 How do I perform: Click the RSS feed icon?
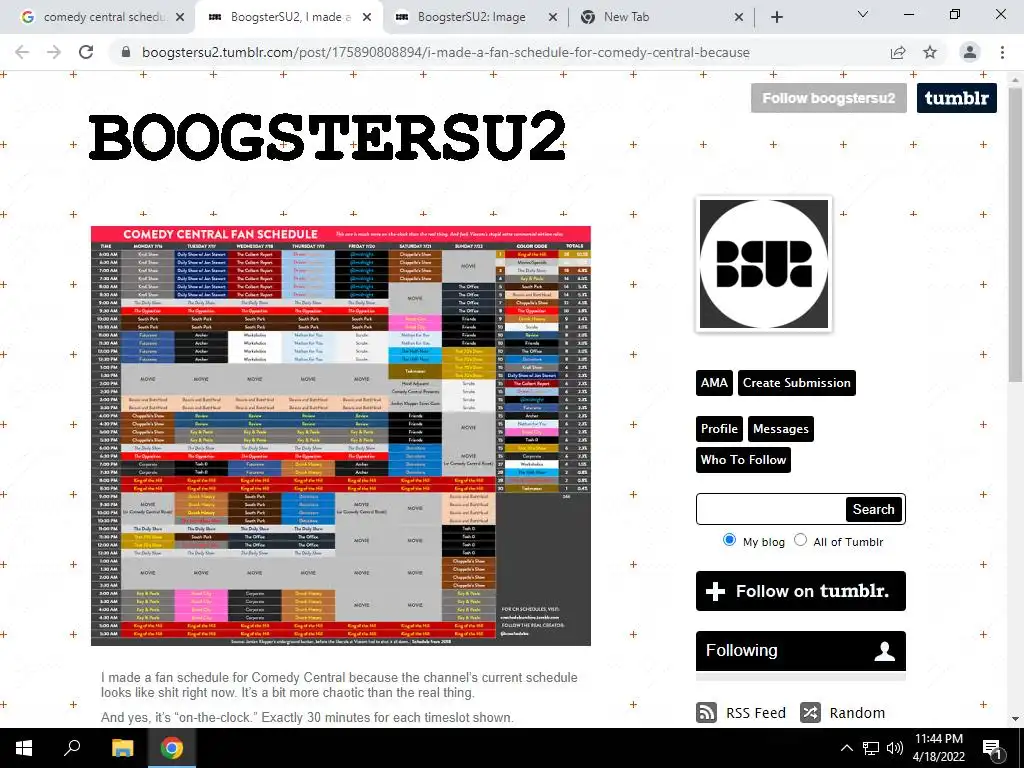pyautogui.click(x=707, y=712)
